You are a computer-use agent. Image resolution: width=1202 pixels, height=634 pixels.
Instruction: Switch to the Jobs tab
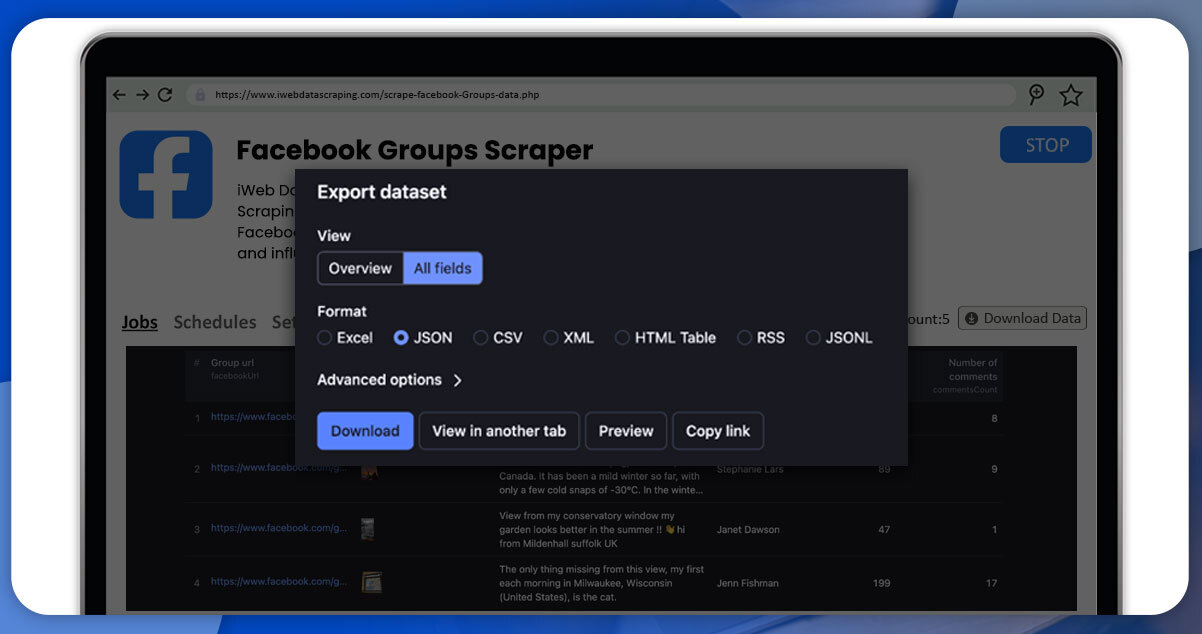(x=139, y=322)
